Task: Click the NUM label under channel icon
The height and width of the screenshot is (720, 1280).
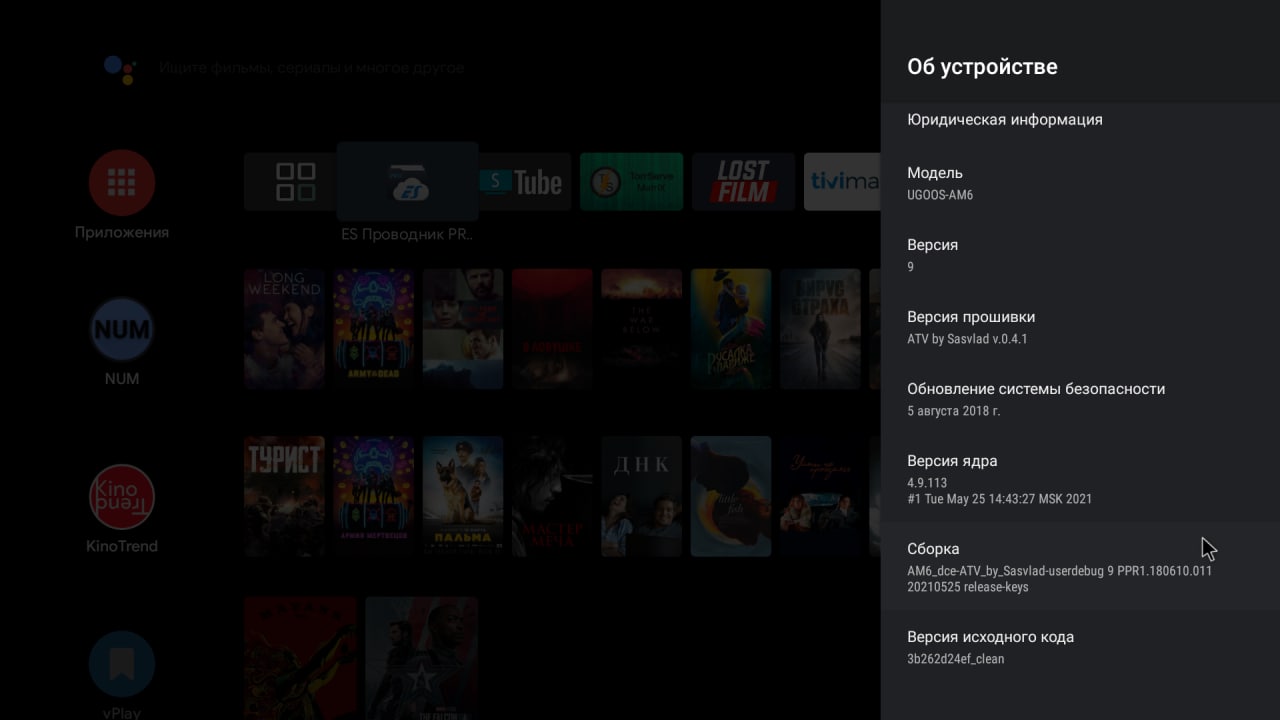Action: [121, 379]
